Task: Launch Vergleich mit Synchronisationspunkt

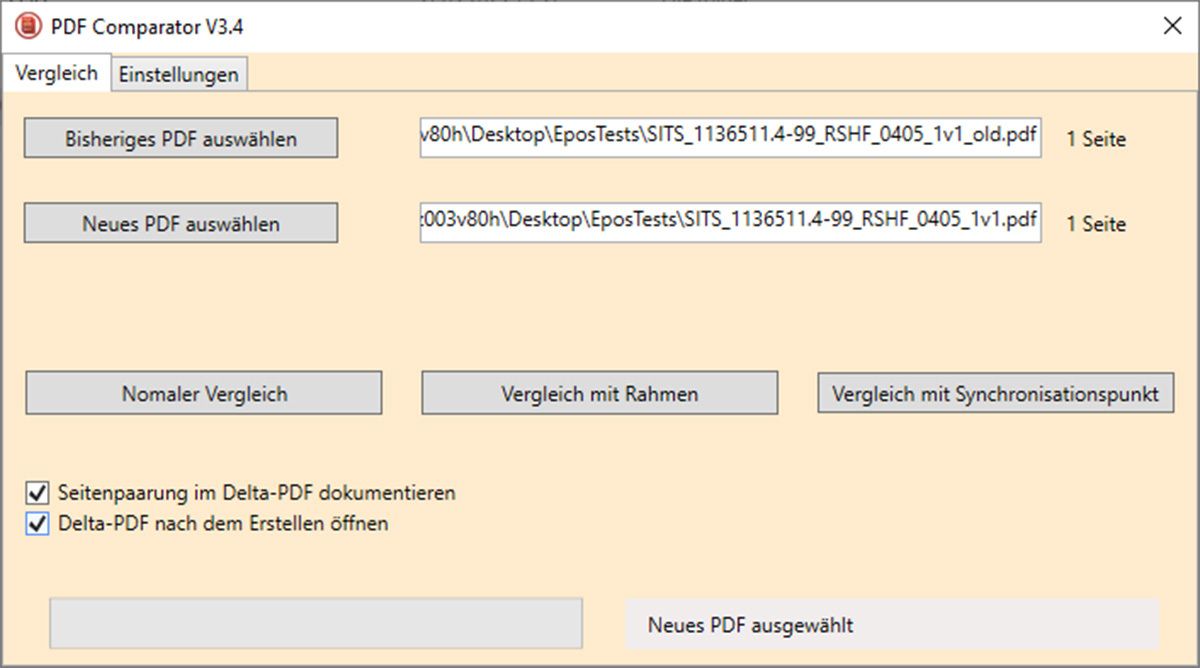Action: click(x=995, y=394)
